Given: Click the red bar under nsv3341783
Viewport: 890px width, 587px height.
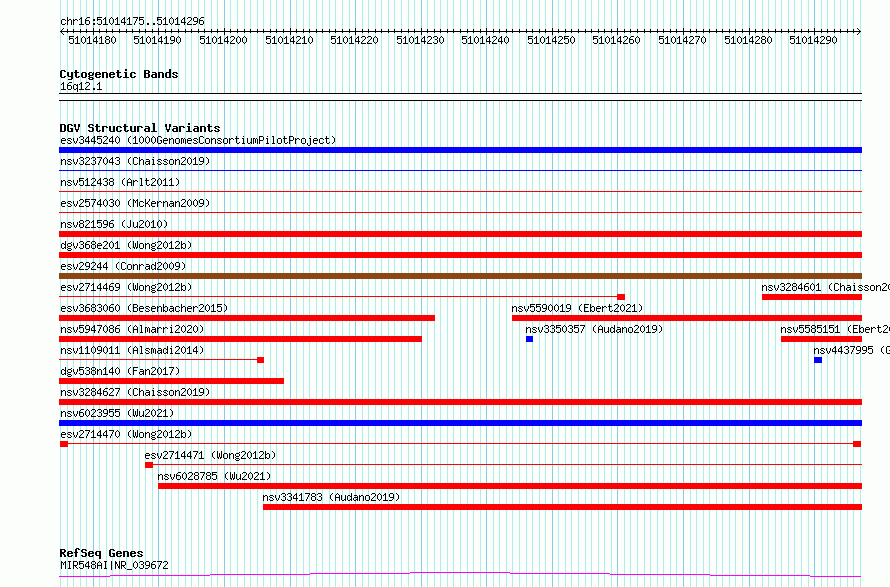Looking at the screenshot, I should [562, 507].
